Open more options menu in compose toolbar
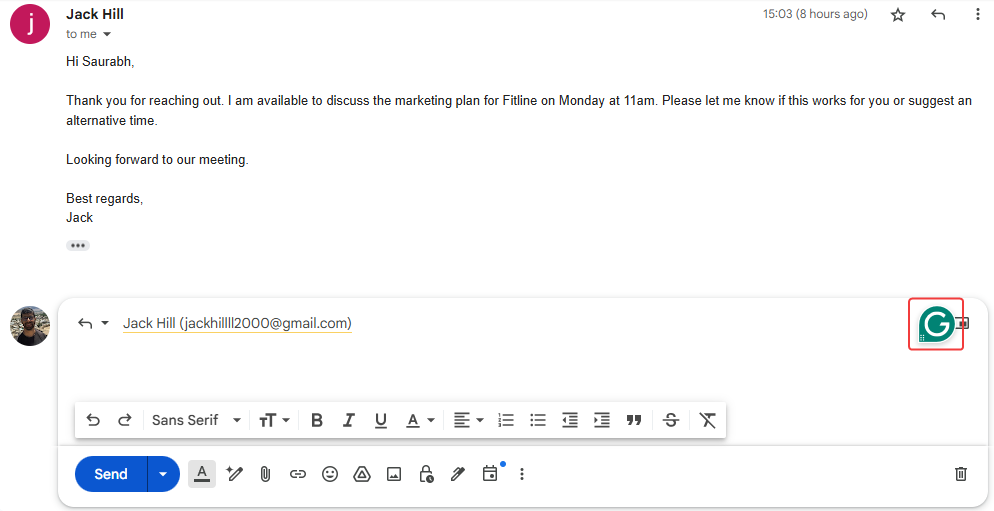This screenshot has height=511, width=994. point(521,474)
